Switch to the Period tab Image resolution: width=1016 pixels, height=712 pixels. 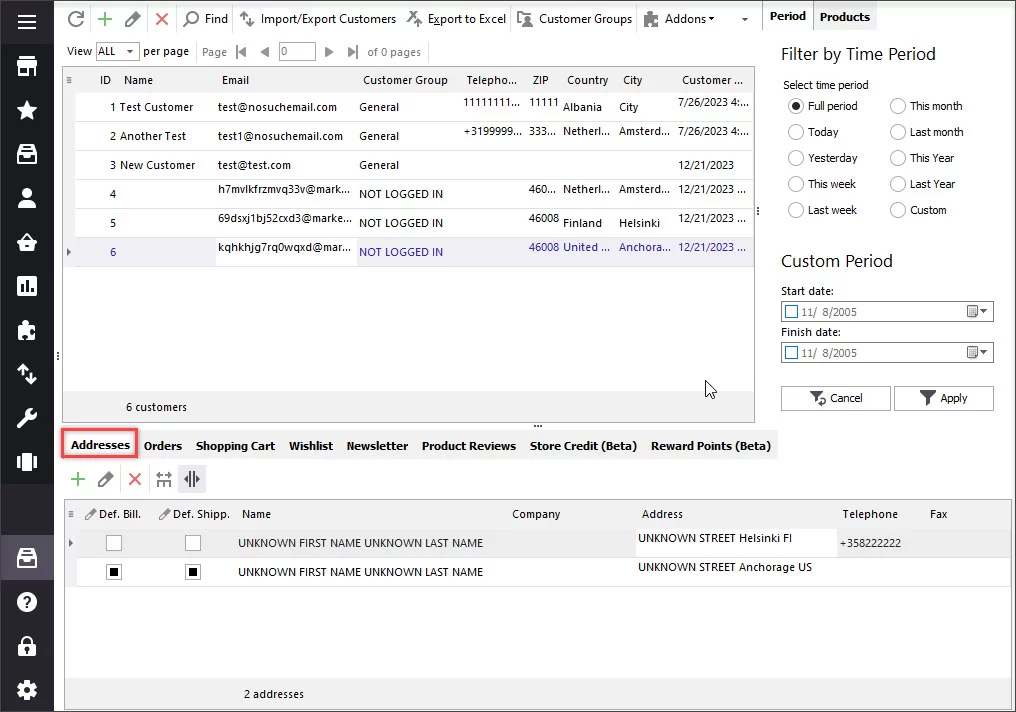(x=788, y=16)
